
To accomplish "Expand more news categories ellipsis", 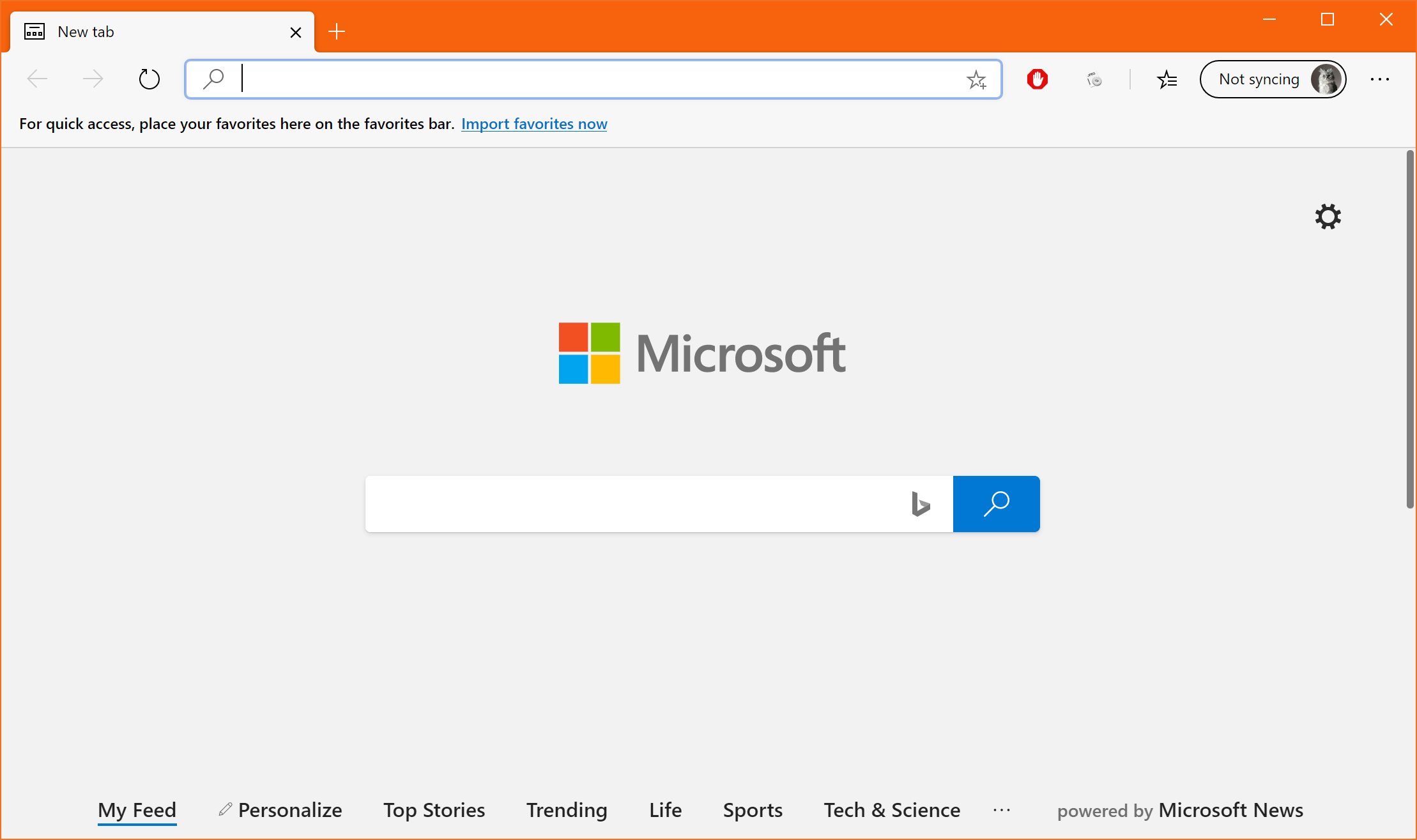I will [x=1002, y=810].
